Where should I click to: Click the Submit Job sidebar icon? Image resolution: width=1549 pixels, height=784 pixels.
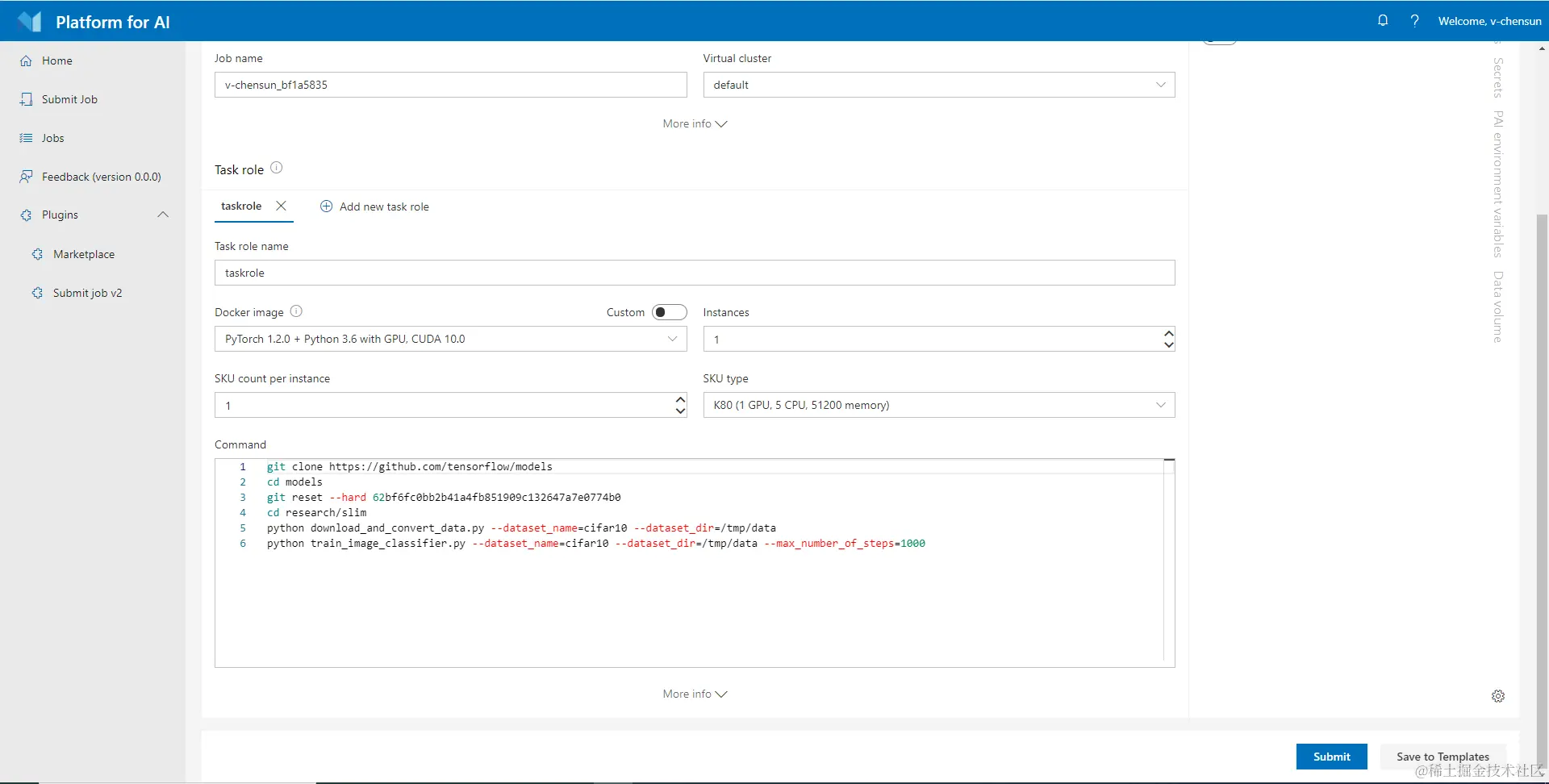pos(26,99)
